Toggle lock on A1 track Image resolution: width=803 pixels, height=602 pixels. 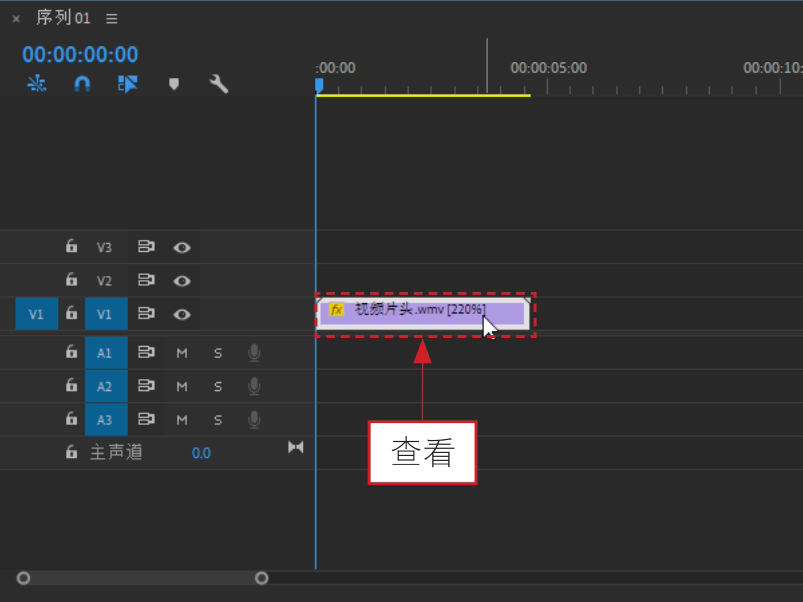(71, 352)
